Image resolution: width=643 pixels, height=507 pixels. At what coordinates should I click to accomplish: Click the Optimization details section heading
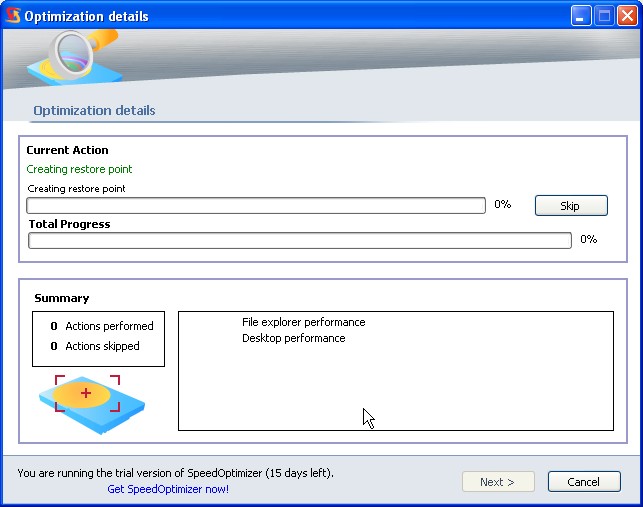[94, 110]
